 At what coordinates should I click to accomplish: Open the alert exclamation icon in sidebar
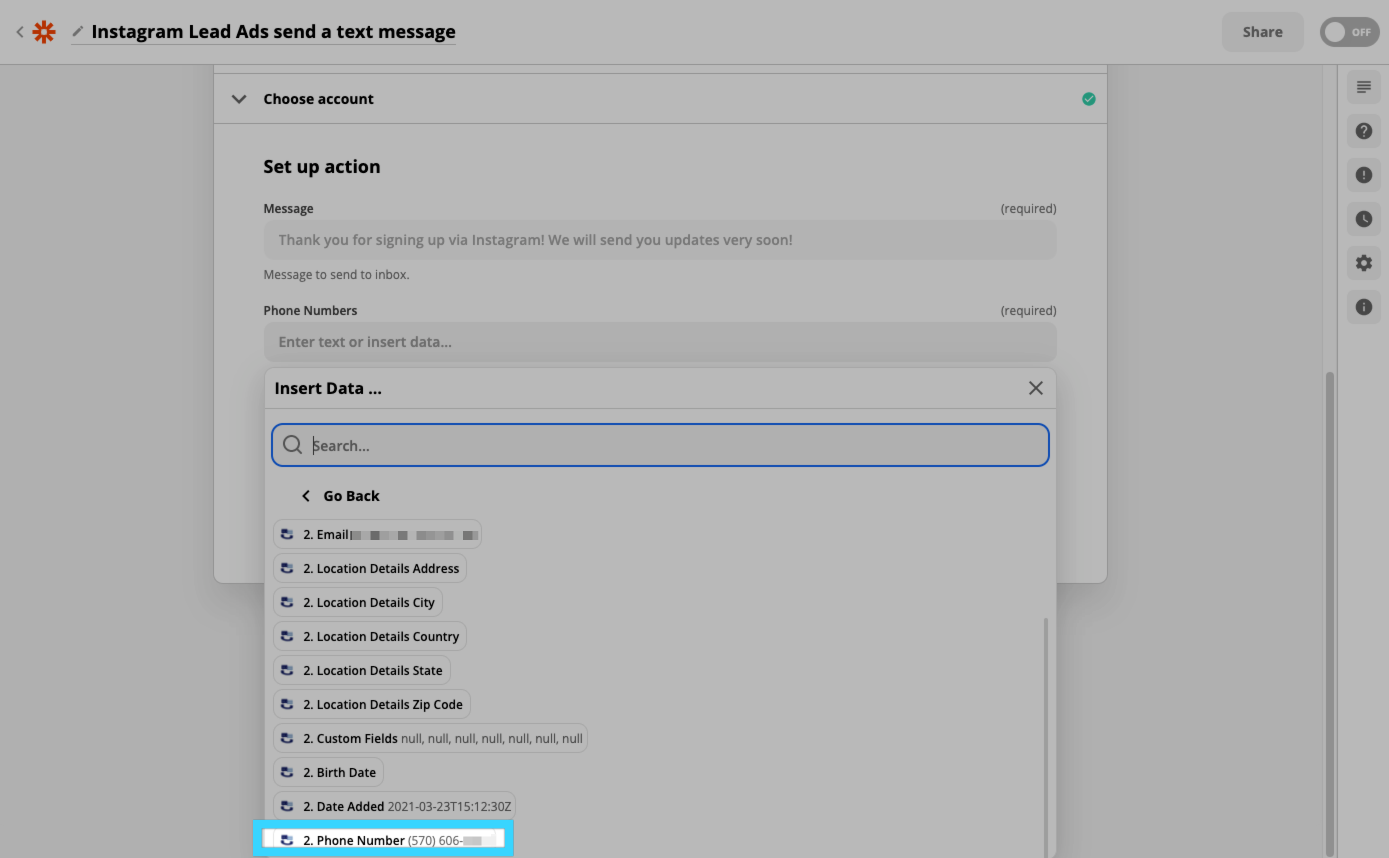[x=1364, y=175]
